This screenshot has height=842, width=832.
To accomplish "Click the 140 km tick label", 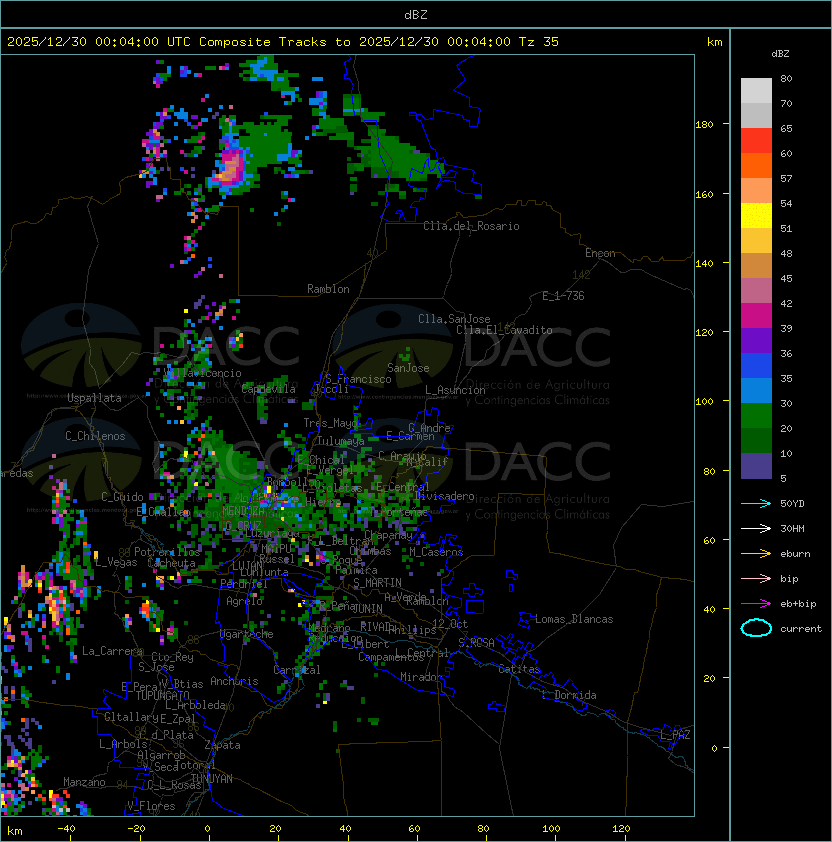I will coord(704,263).
